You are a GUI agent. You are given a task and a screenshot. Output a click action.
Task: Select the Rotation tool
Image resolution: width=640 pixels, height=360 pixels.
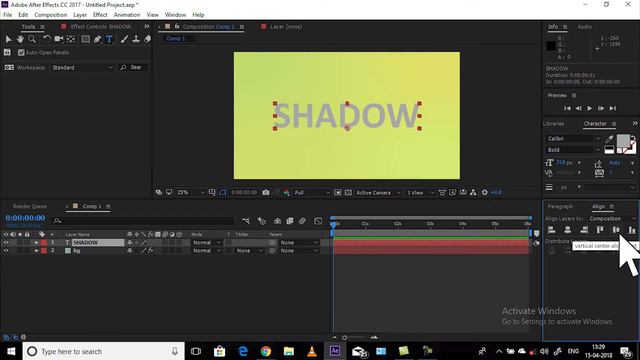47,39
